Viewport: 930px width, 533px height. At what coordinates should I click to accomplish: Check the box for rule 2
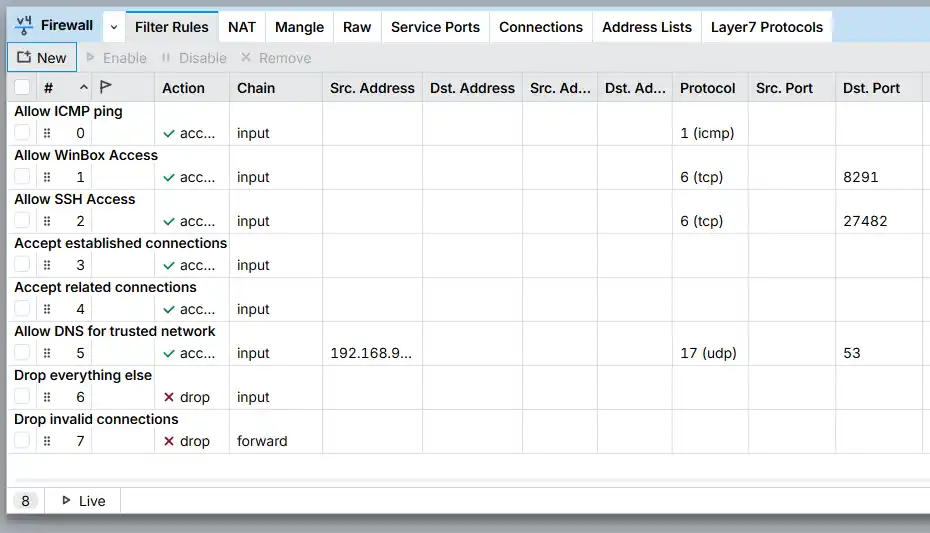pyautogui.click(x=22, y=220)
